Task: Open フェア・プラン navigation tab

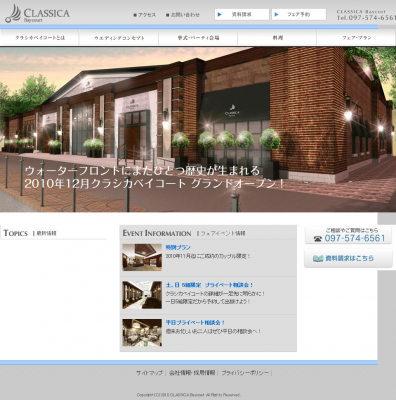Action: 356,38
